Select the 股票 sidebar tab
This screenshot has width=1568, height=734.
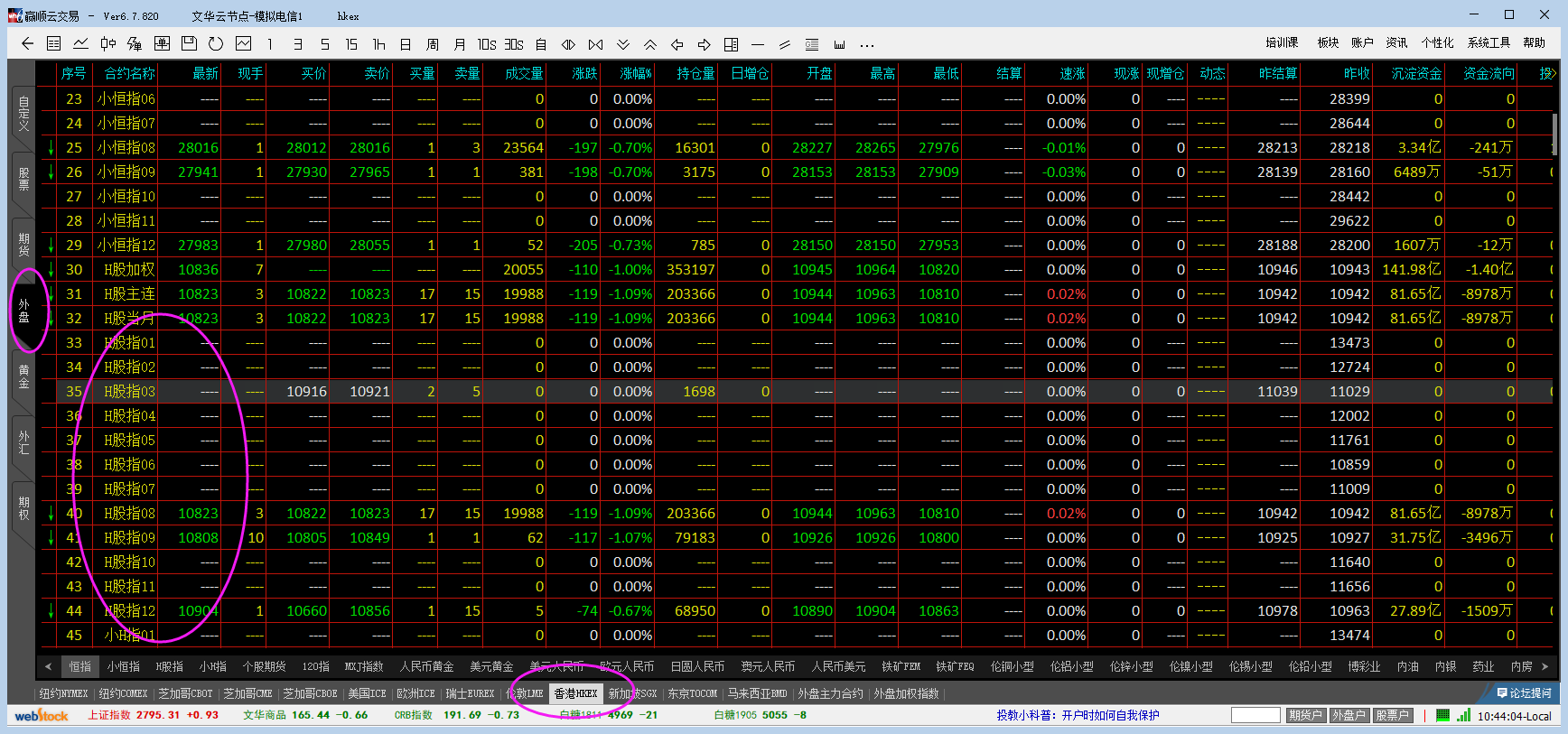tap(23, 179)
